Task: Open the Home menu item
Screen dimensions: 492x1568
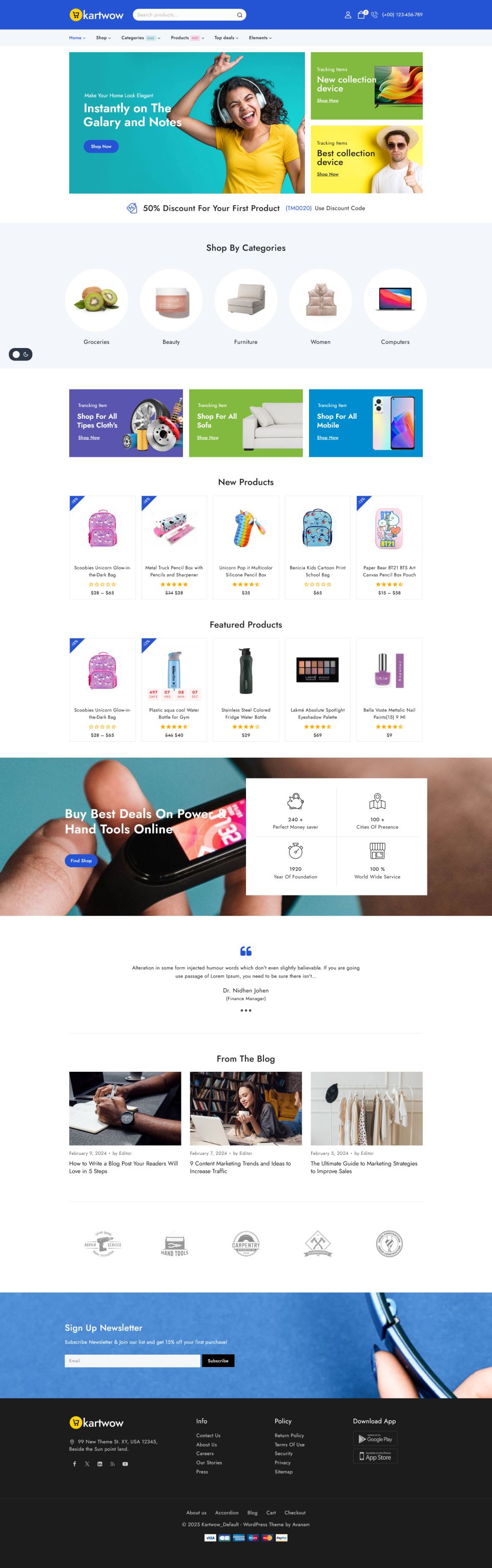Action: pyautogui.click(x=77, y=38)
